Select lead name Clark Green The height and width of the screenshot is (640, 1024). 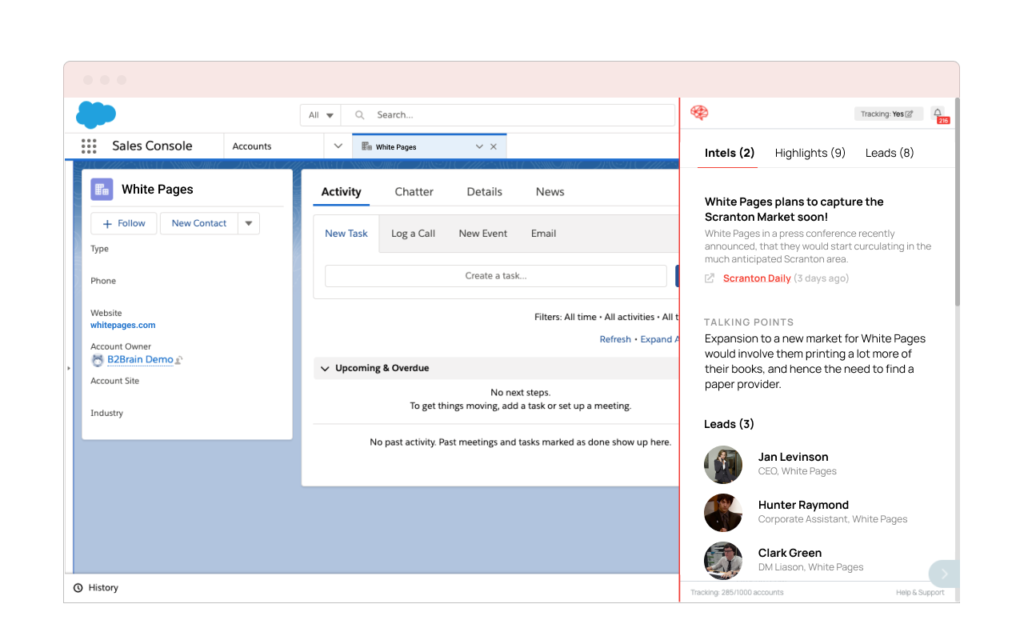[790, 553]
